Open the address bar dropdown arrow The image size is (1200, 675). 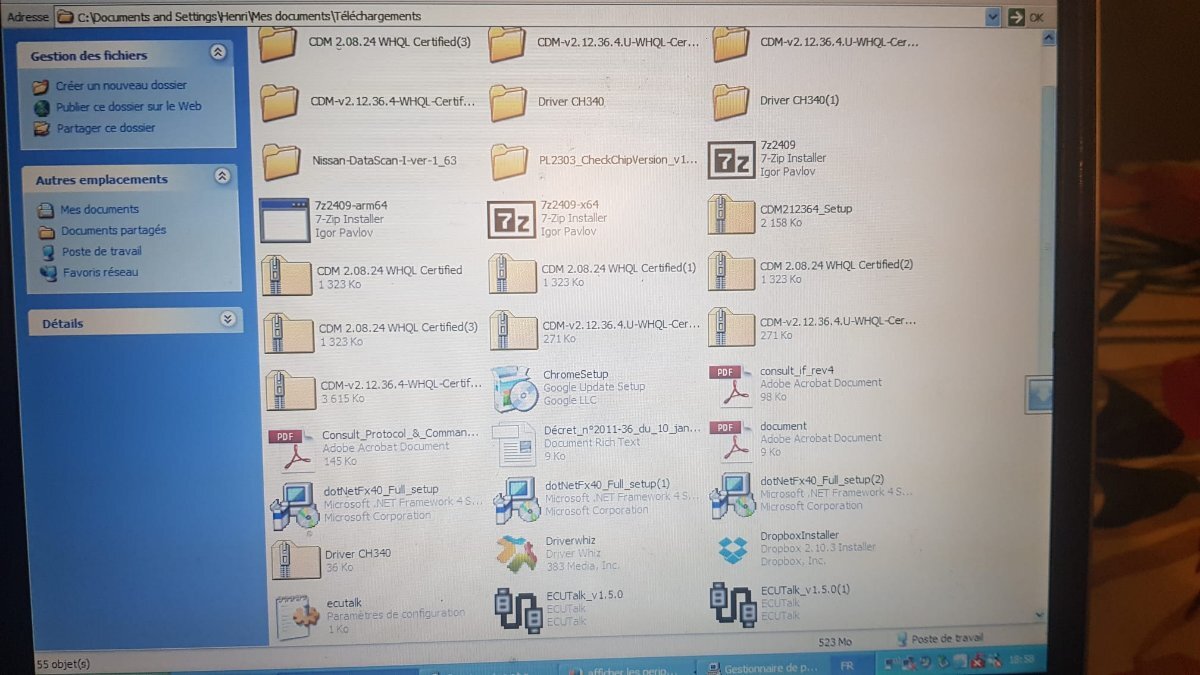pyautogui.click(x=992, y=16)
